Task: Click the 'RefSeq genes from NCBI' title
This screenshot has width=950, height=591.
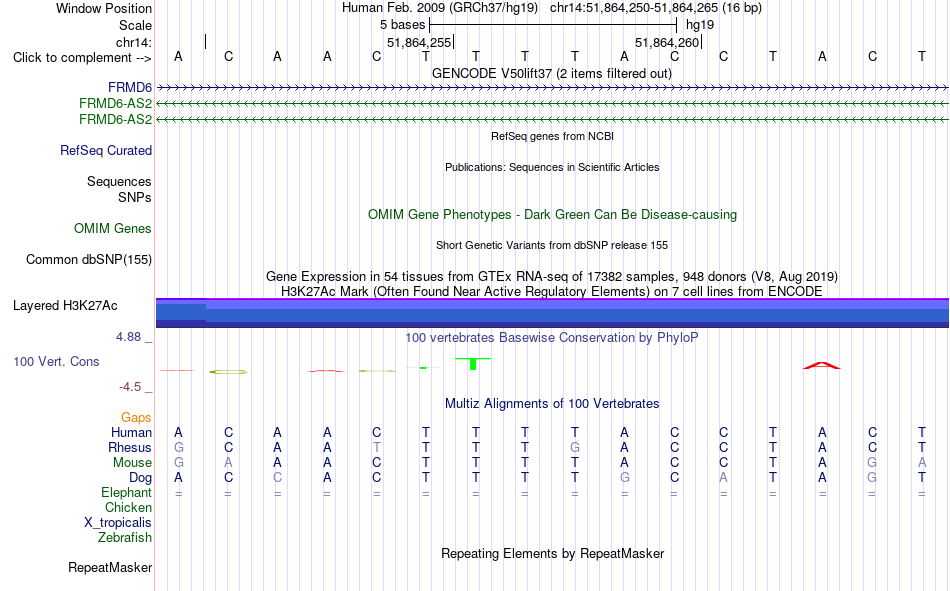Action: tap(553, 136)
